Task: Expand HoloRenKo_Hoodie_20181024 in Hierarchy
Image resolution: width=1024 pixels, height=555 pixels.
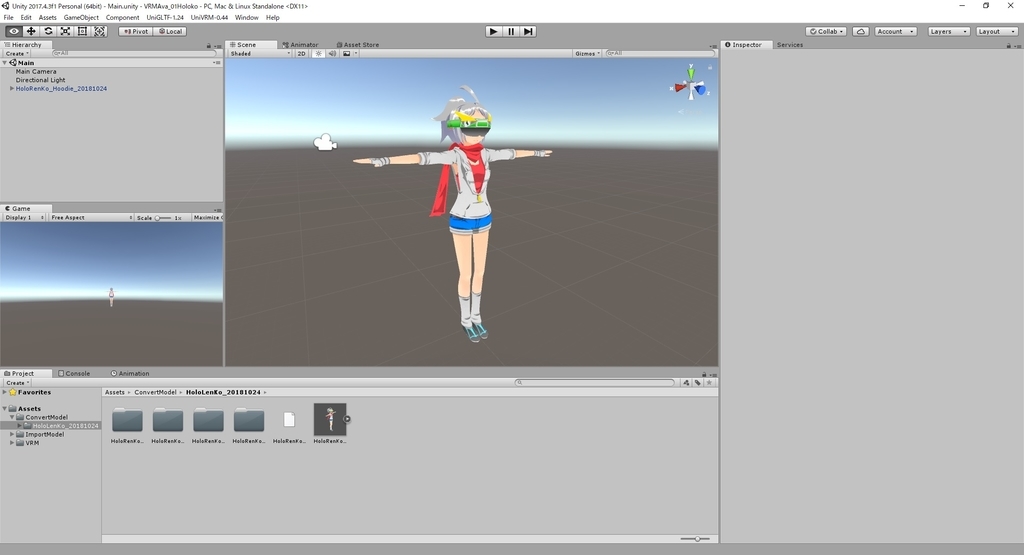Action: click(12, 88)
